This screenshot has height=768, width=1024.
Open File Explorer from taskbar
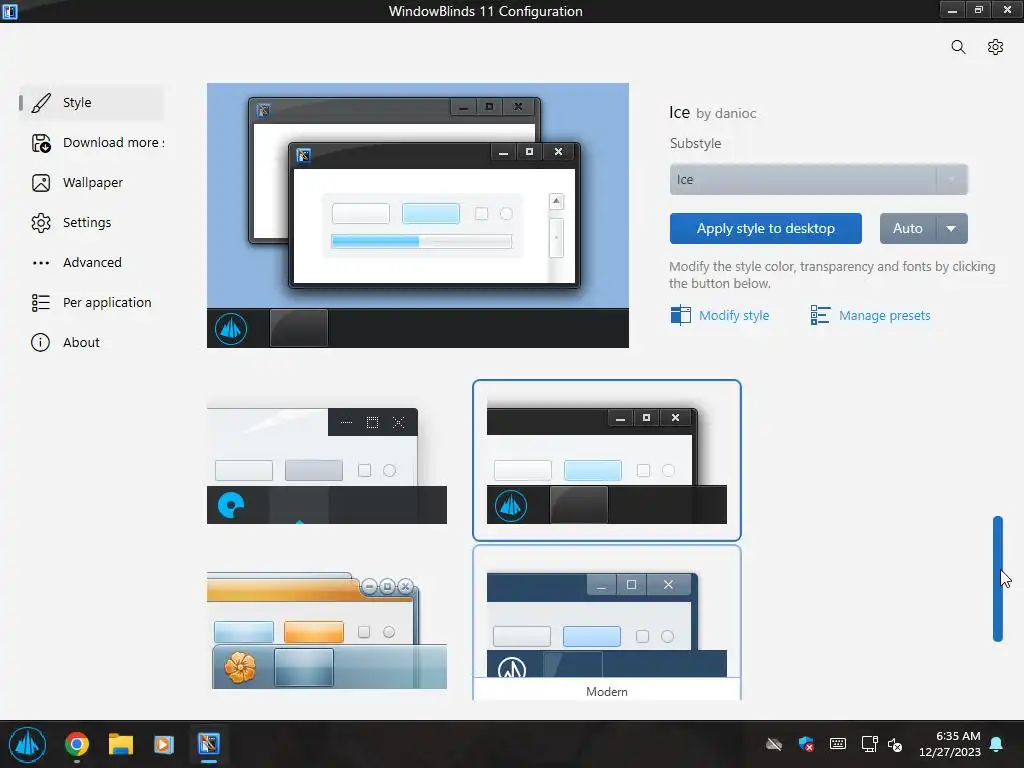pos(121,744)
